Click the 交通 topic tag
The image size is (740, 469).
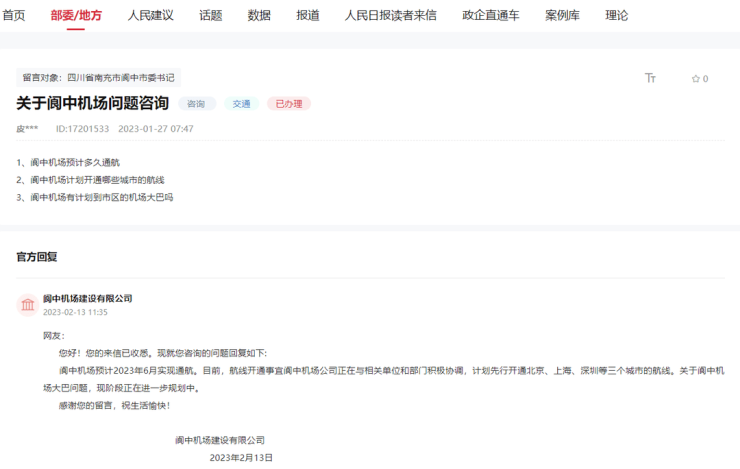tap(242, 104)
